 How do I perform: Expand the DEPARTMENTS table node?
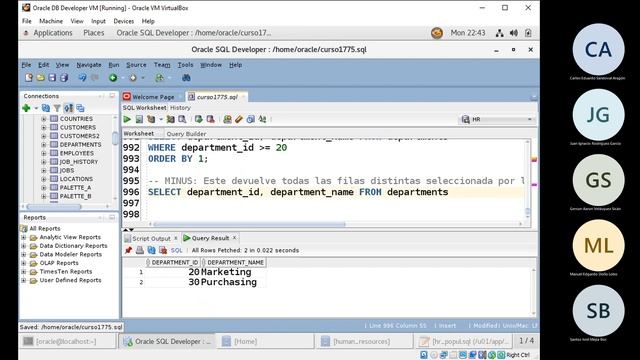[44, 144]
